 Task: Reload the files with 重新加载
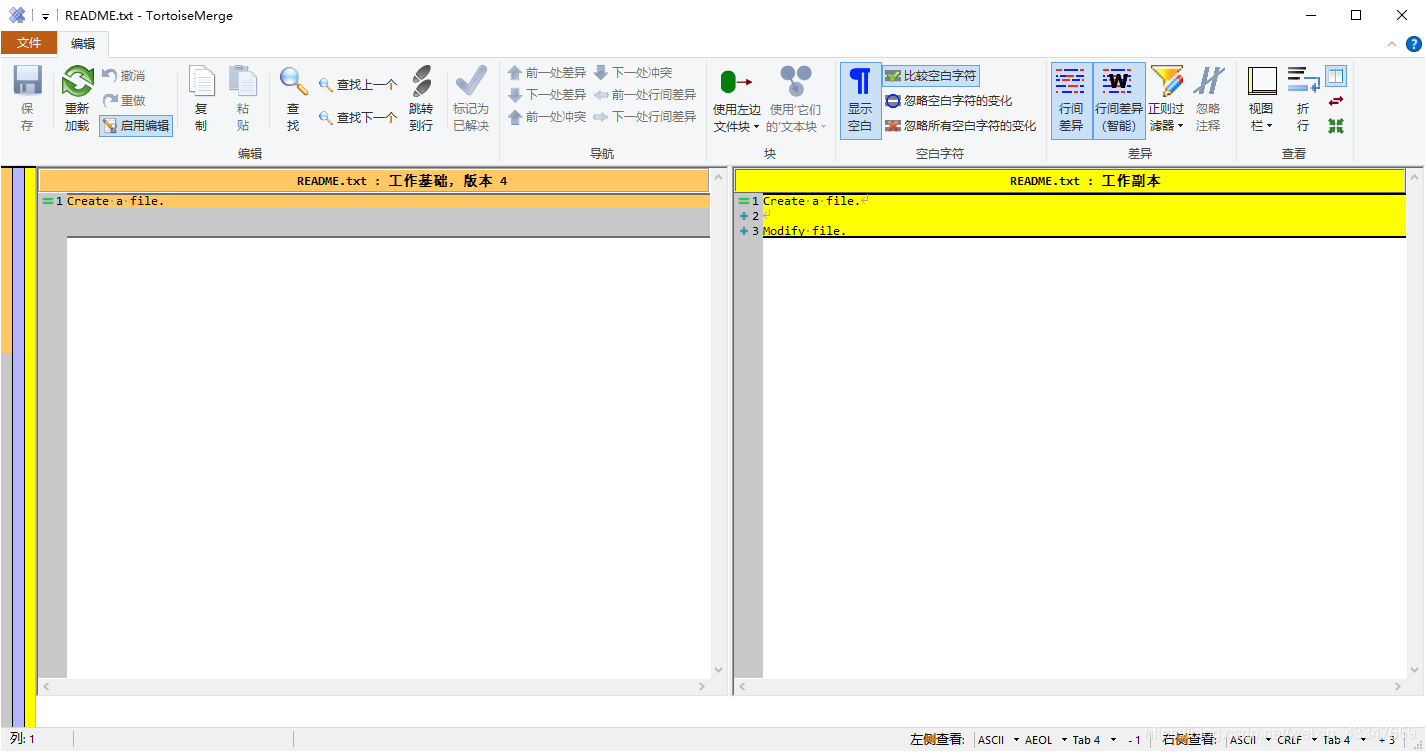pyautogui.click(x=77, y=98)
